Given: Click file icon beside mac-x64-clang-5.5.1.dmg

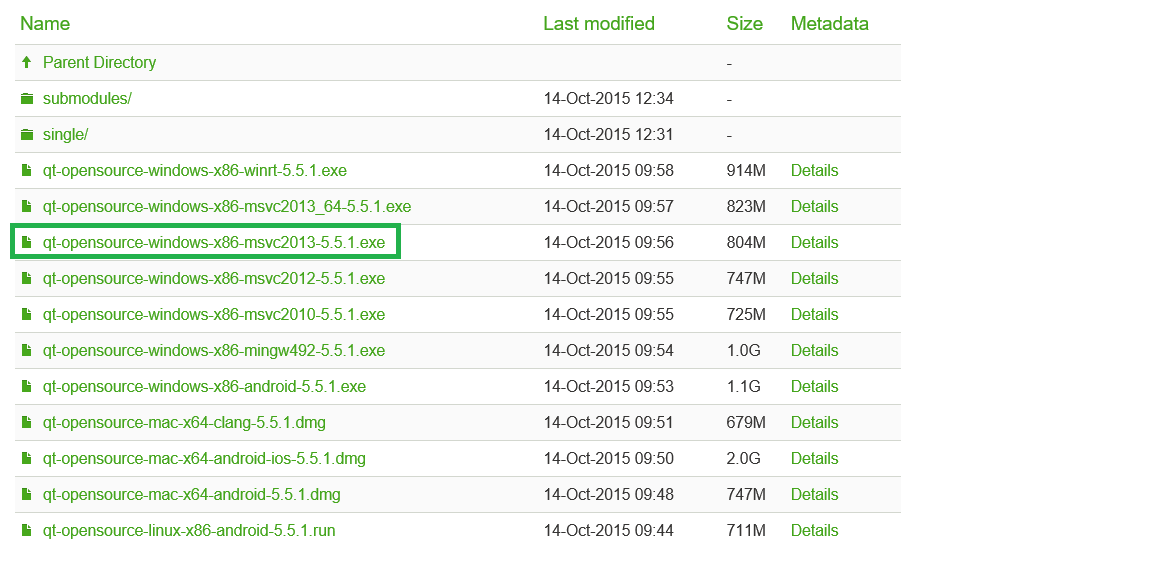Looking at the screenshot, I should [x=27, y=423].
